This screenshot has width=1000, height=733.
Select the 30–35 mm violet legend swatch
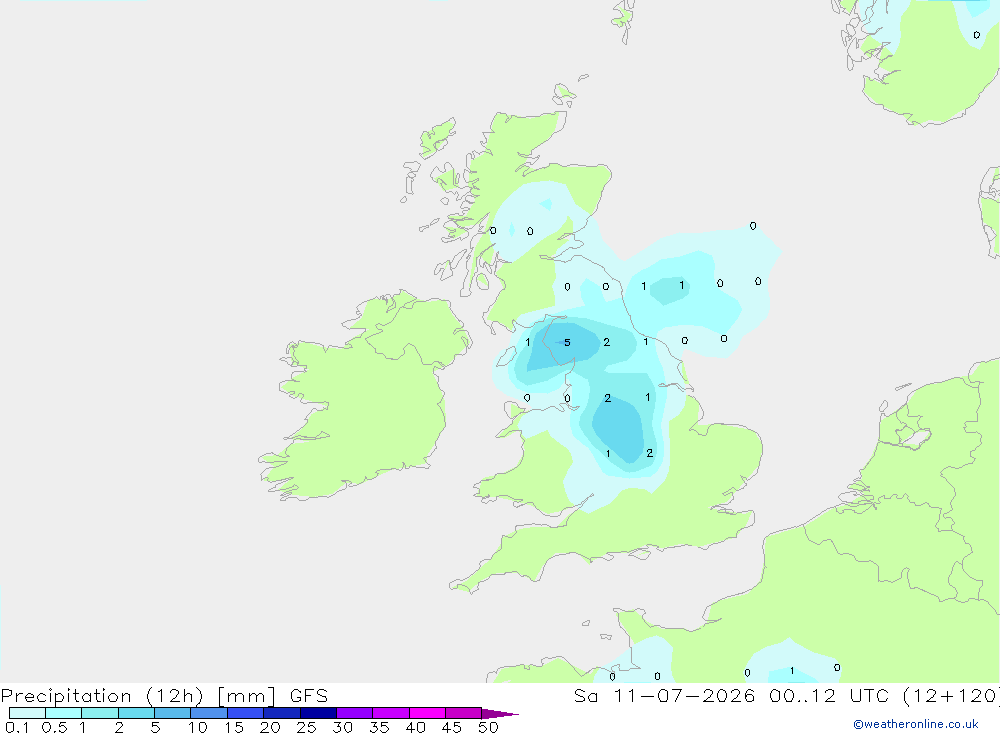pos(354,713)
